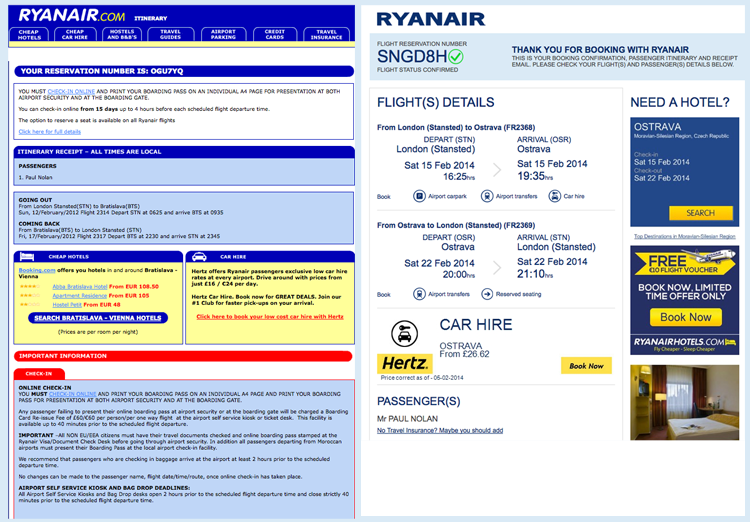
Task: Open the Abba Bratislava Hotel link
Action: (x=79, y=287)
